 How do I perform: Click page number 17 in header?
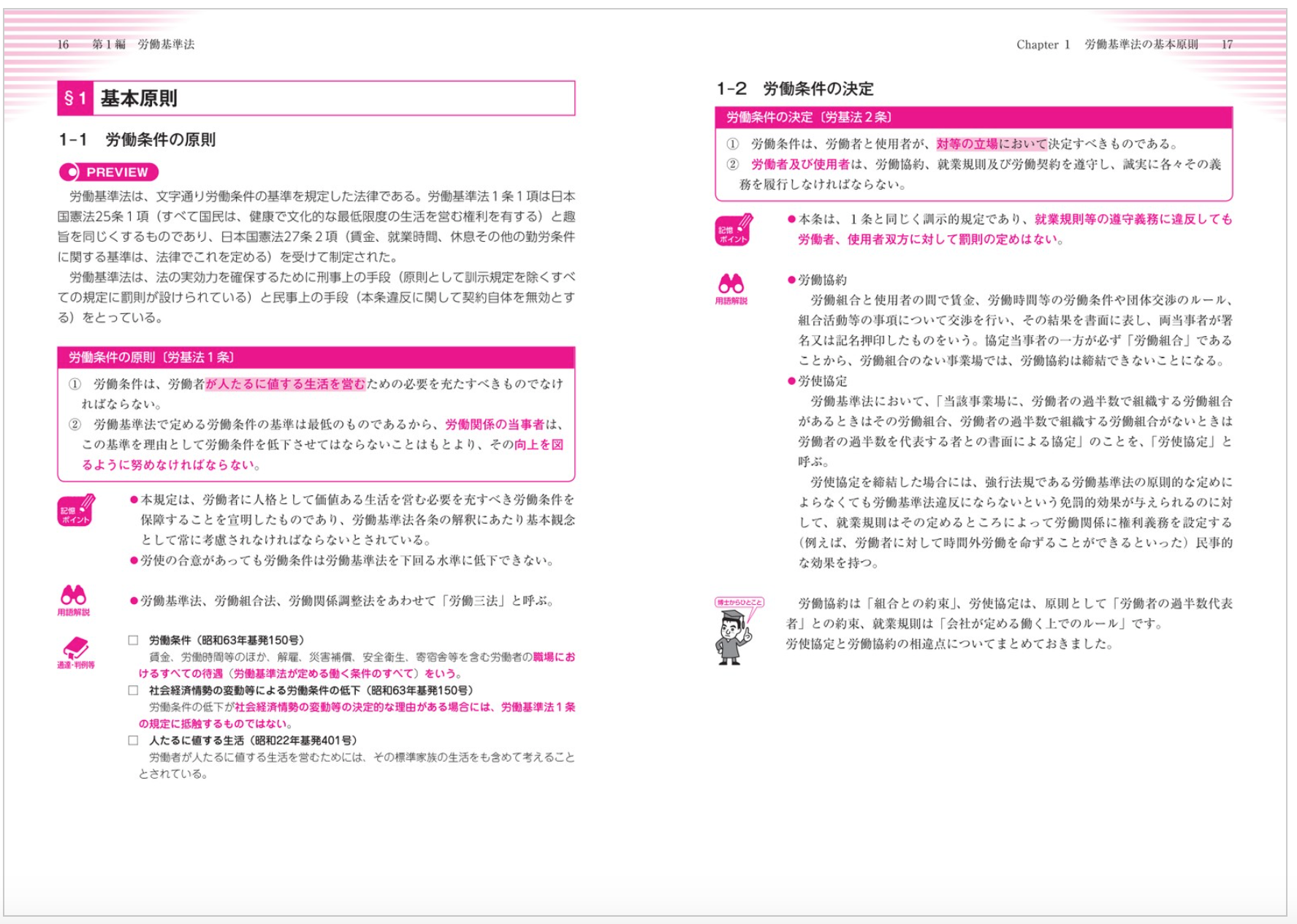click(1227, 45)
